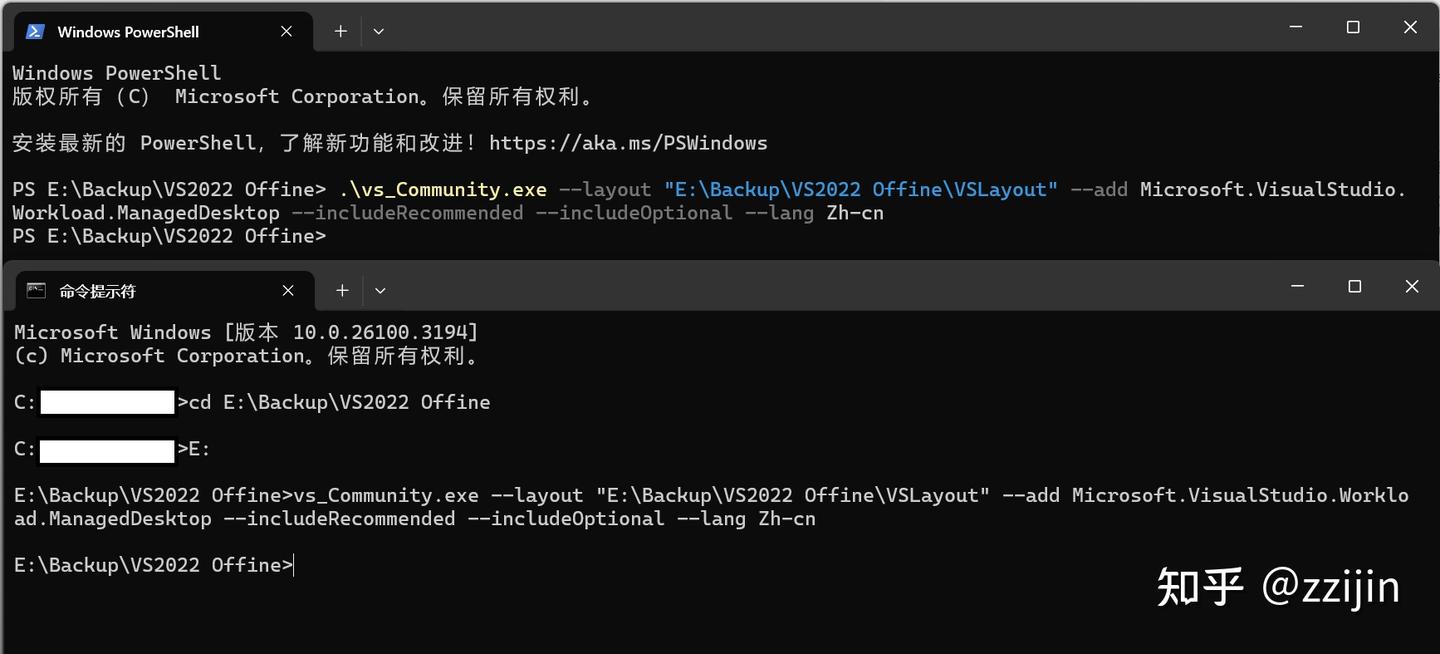Open the profile dropdown in the Command Prompt window

[x=380, y=290]
